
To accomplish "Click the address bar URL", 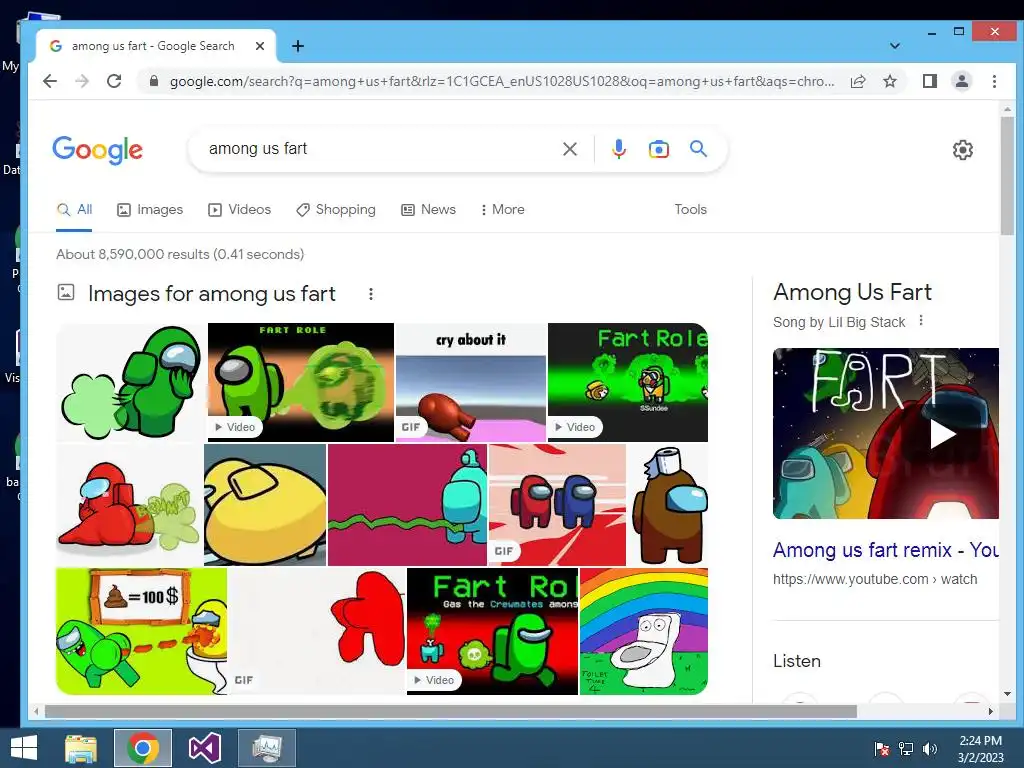I will (502, 81).
